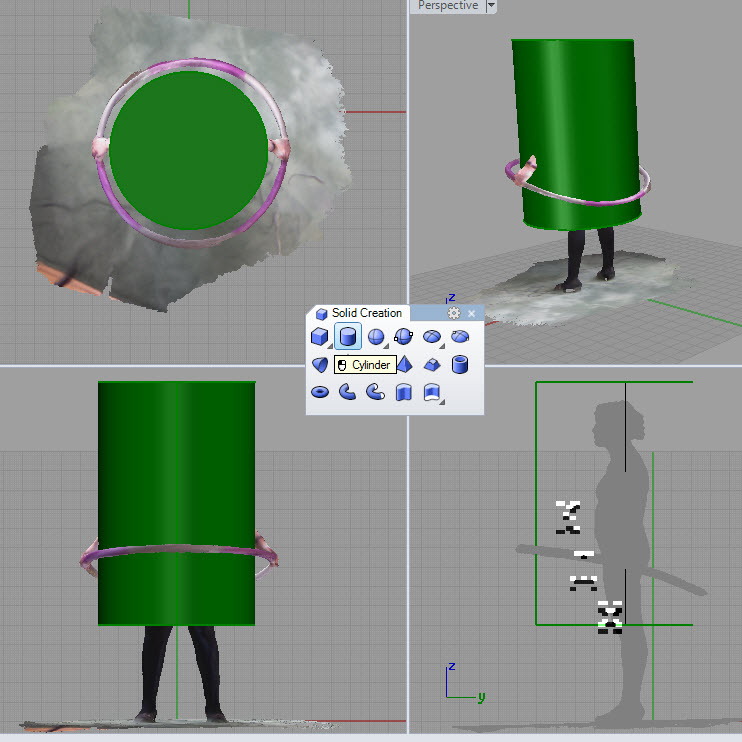Screen dimensions: 742x742
Task: Choose the highlighted Cylinder tool
Action: (x=348, y=336)
